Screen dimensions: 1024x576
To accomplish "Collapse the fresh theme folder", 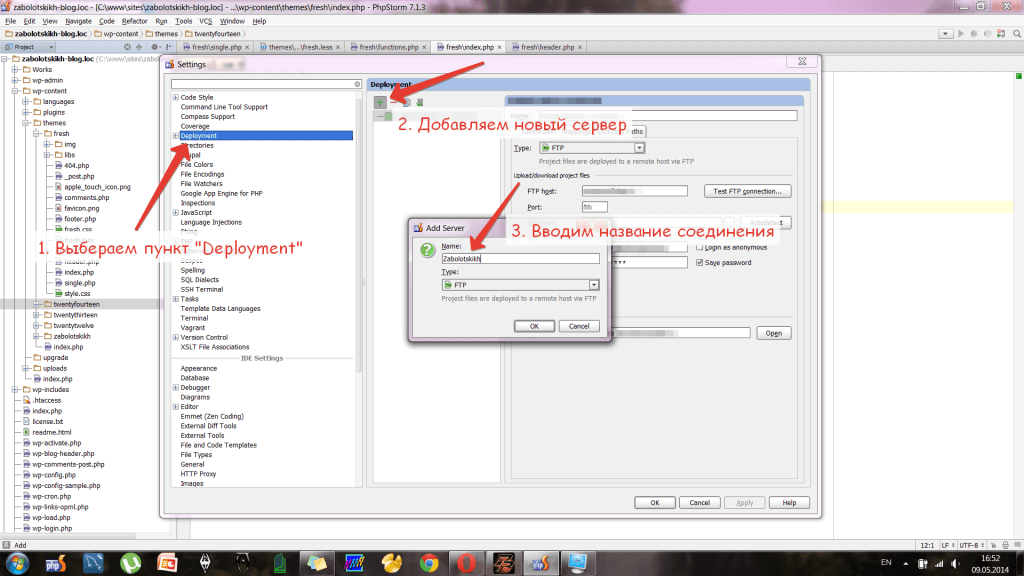I will tap(37, 134).
